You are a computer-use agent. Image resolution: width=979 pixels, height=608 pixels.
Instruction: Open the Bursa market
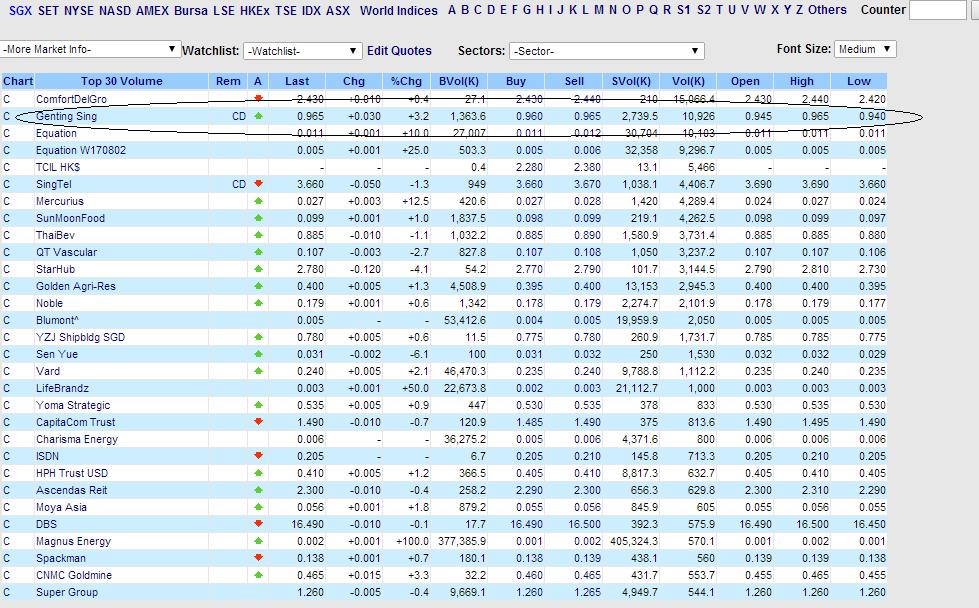[191, 11]
